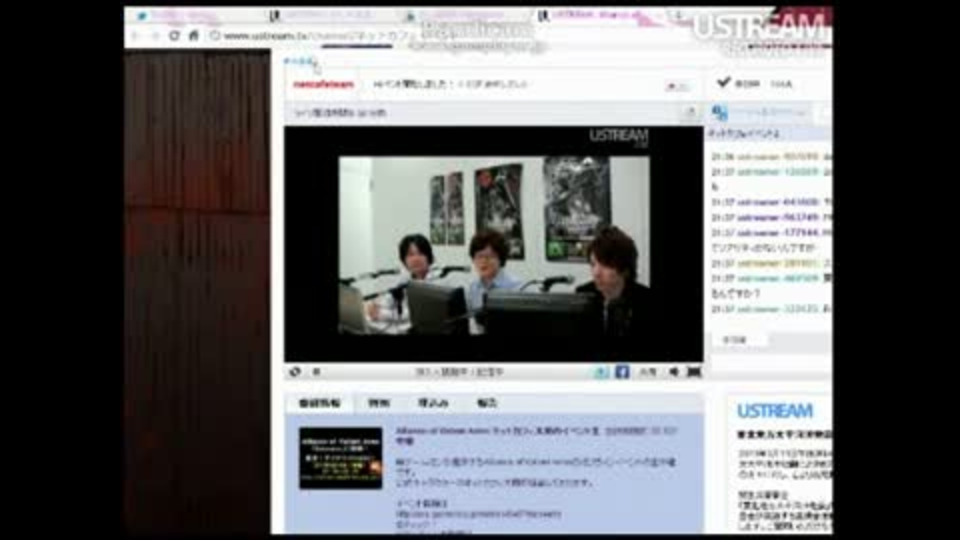
Task: Select the second tab beside 番組情報
Action: coord(379,403)
